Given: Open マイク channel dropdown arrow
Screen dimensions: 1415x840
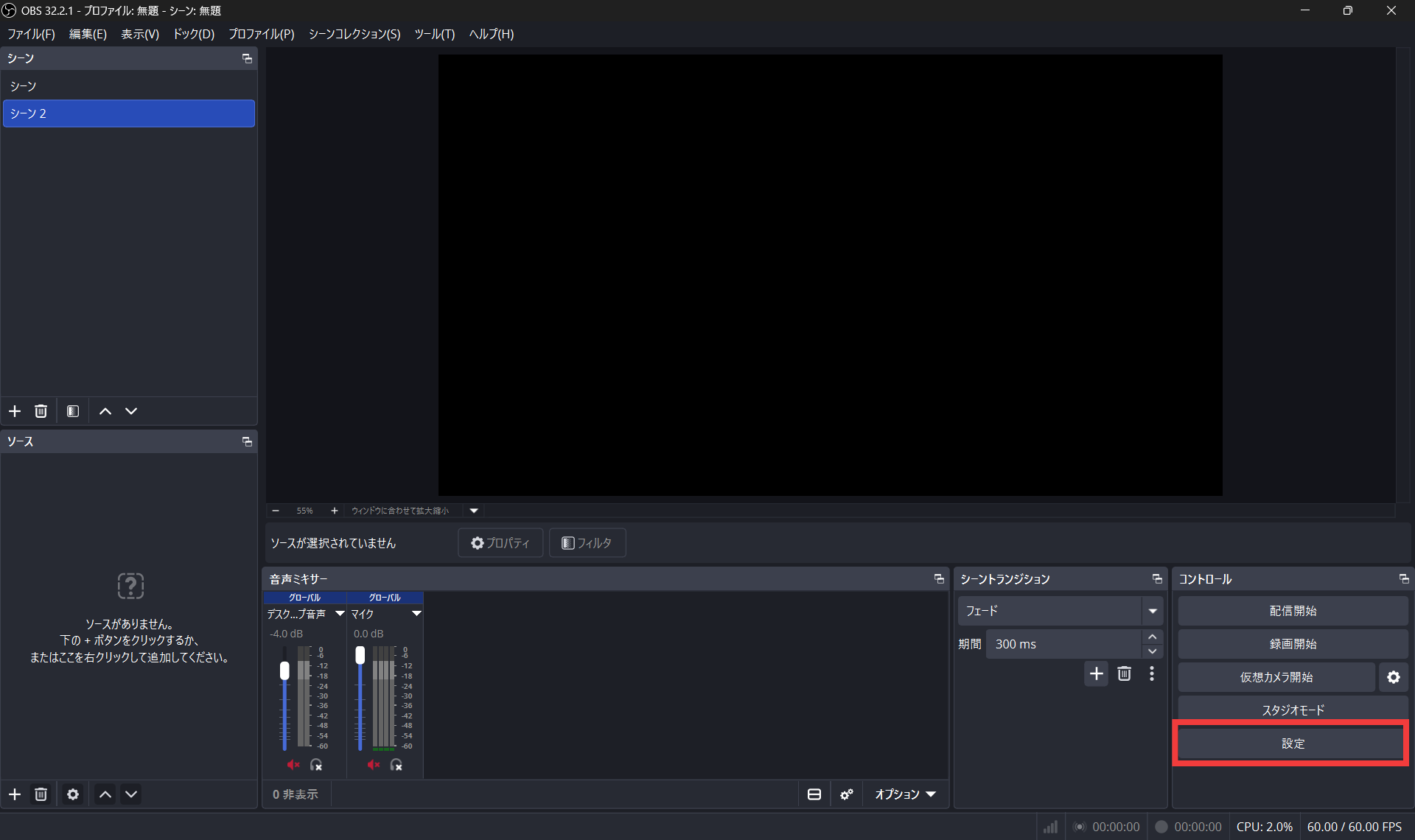Looking at the screenshot, I should 416,614.
